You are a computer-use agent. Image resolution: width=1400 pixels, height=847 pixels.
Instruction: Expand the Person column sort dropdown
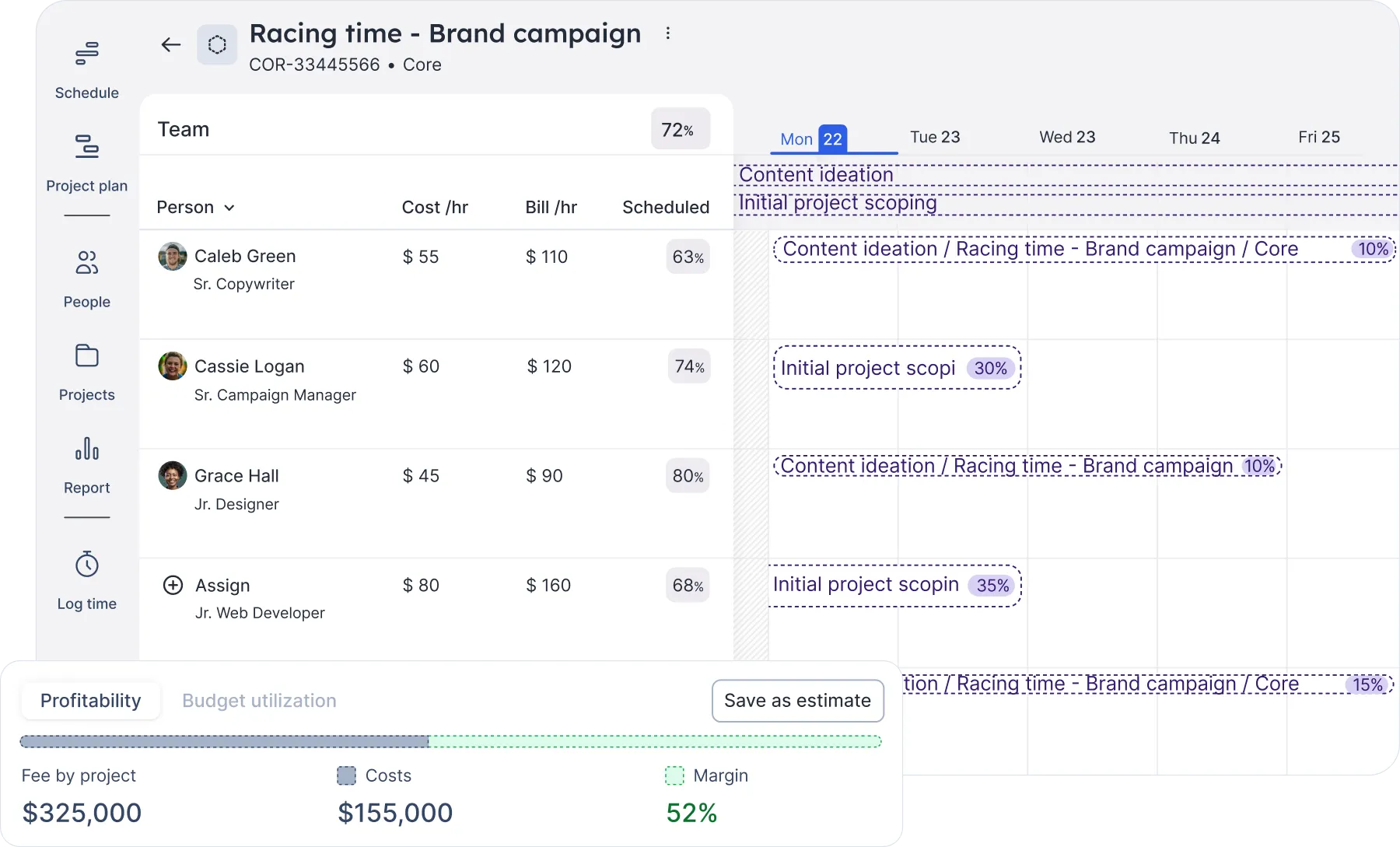pyautogui.click(x=229, y=208)
